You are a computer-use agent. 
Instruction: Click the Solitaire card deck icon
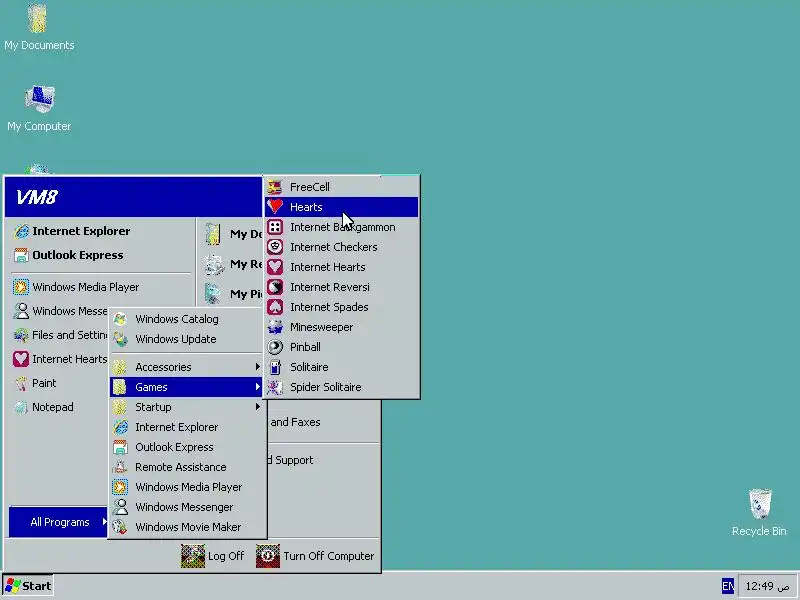pyautogui.click(x=275, y=367)
